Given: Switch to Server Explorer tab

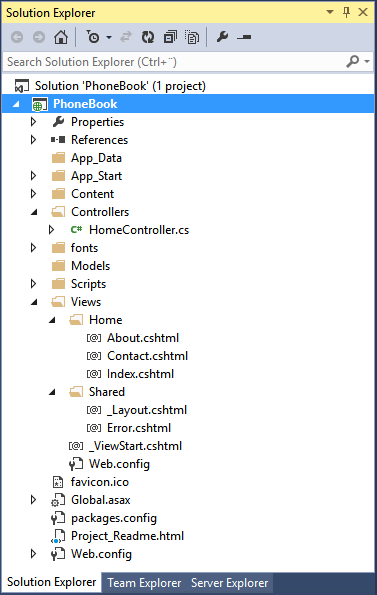Looking at the screenshot, I should pyautogui.click(x=229, y=583).
